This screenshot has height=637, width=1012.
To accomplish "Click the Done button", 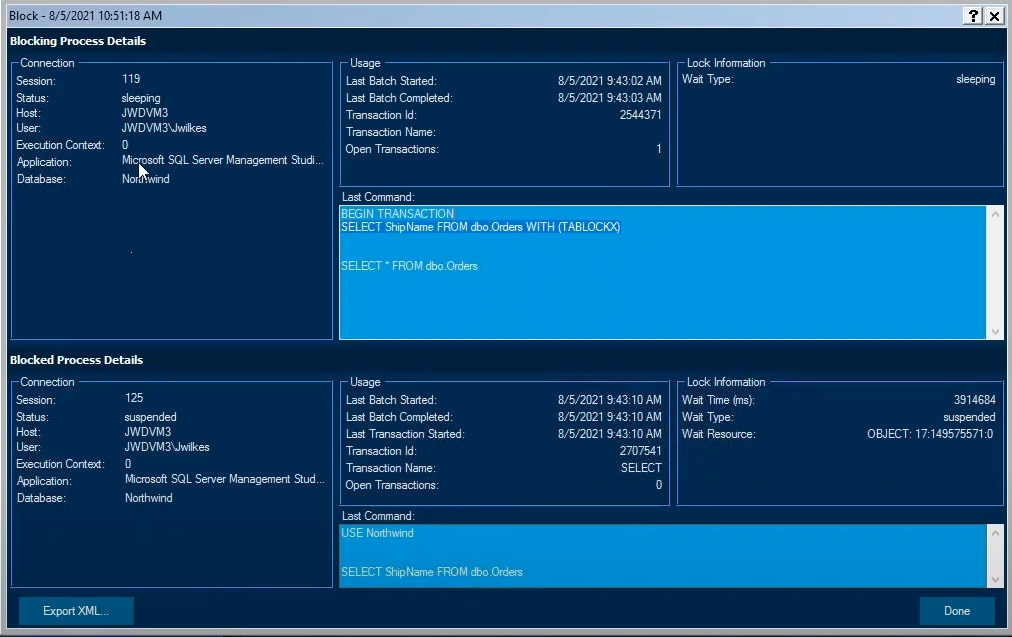I will click(956, 611).
